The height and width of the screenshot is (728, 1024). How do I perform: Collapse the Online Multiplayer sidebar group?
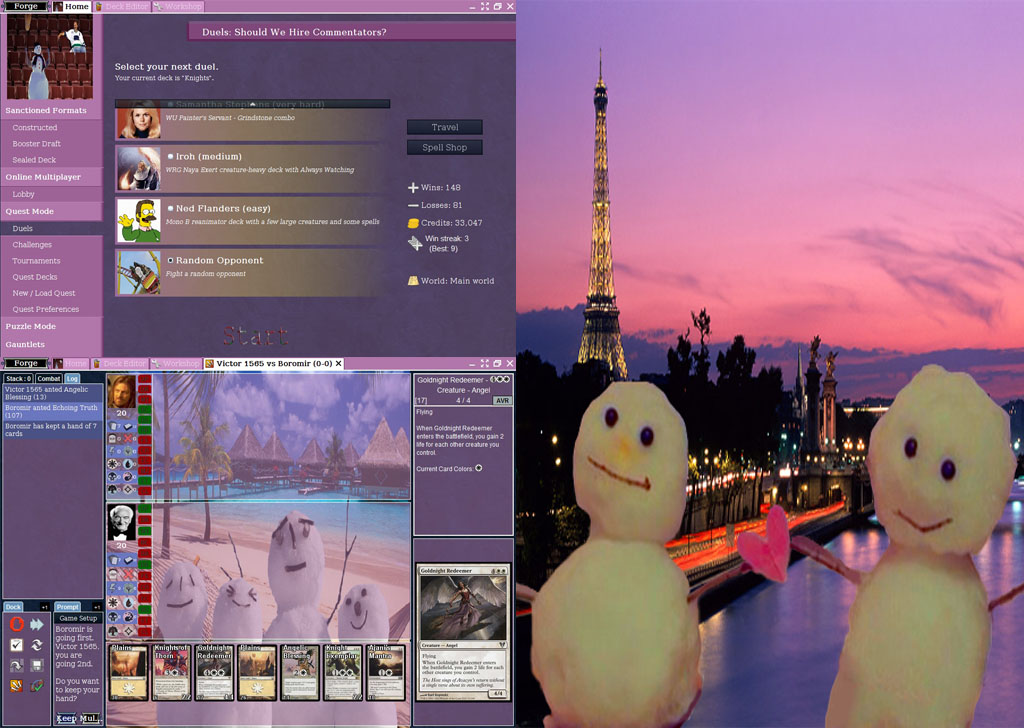coord(51,177)
